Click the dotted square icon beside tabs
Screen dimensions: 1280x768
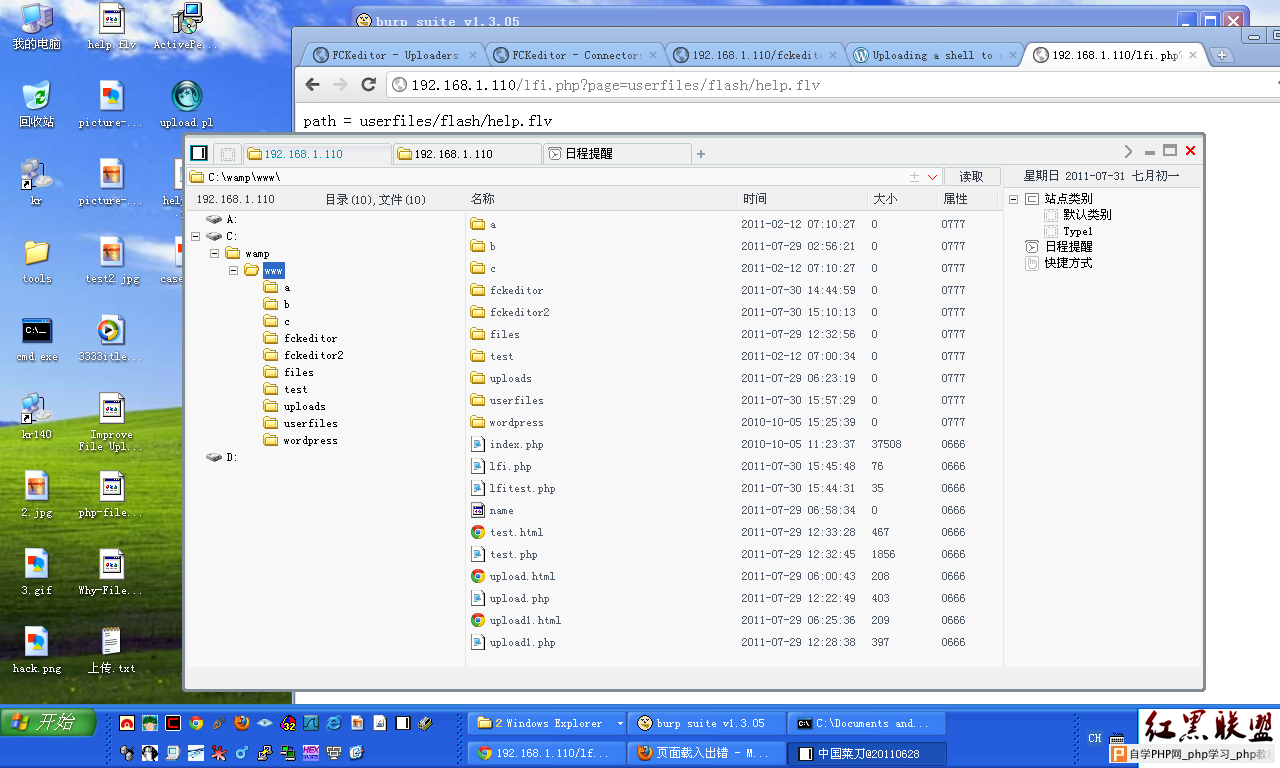(228, 154)
